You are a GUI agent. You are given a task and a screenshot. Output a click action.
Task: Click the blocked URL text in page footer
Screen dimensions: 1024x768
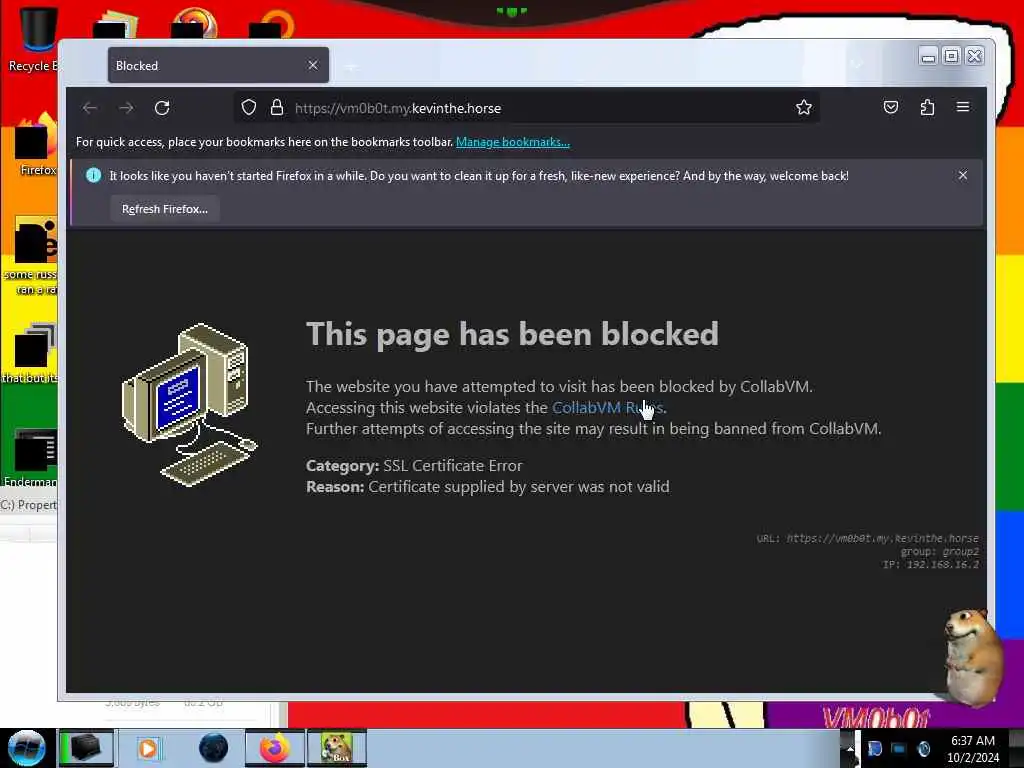pyautogui.click(x=868, y=538)
